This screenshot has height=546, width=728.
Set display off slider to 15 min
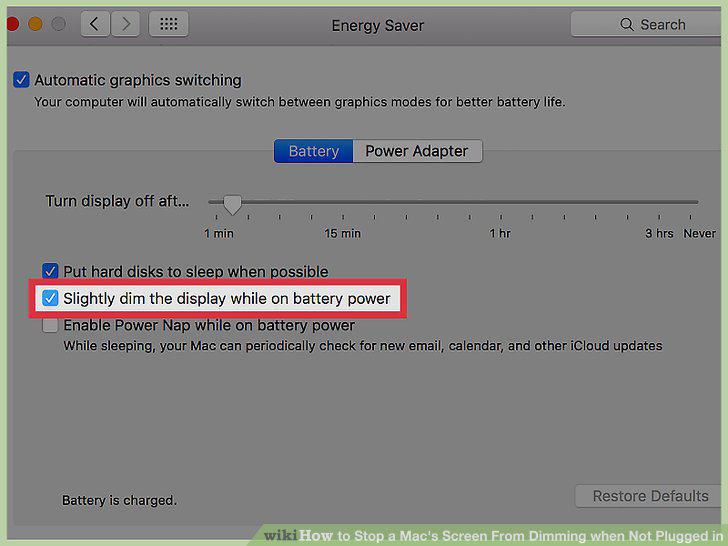point(343,202)
